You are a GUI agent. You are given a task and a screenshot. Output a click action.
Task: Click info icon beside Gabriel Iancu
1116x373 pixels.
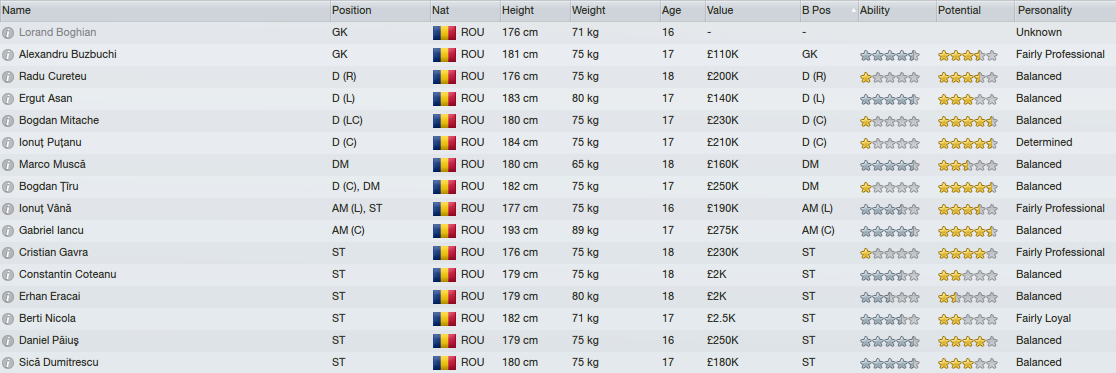click(x=8, y=231)
